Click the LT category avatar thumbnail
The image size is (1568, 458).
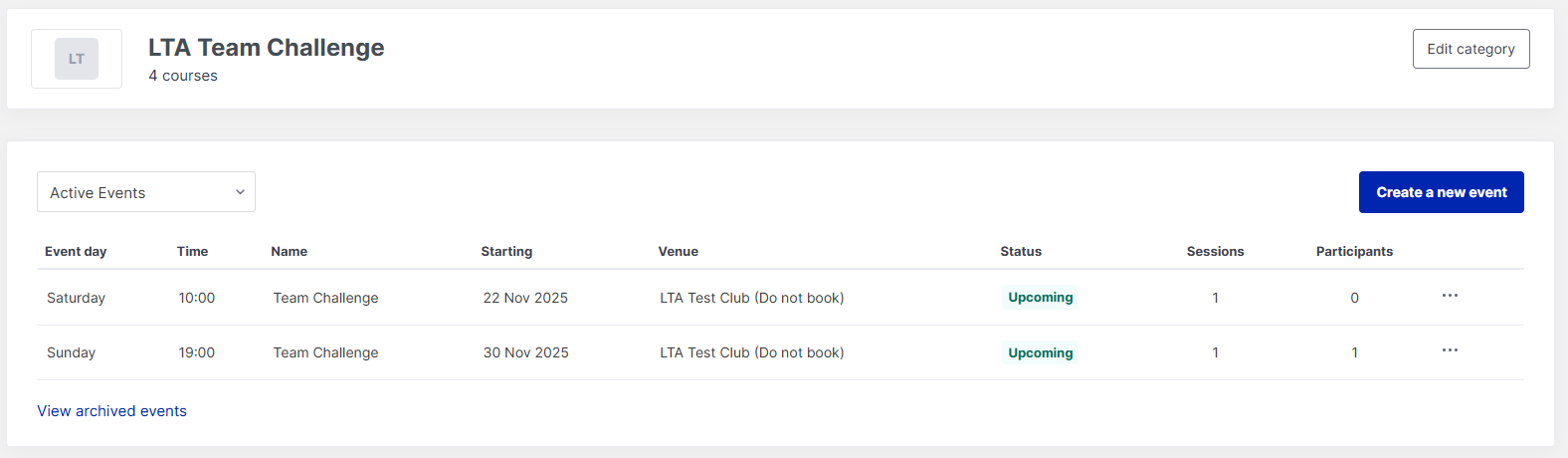point(77,59)
